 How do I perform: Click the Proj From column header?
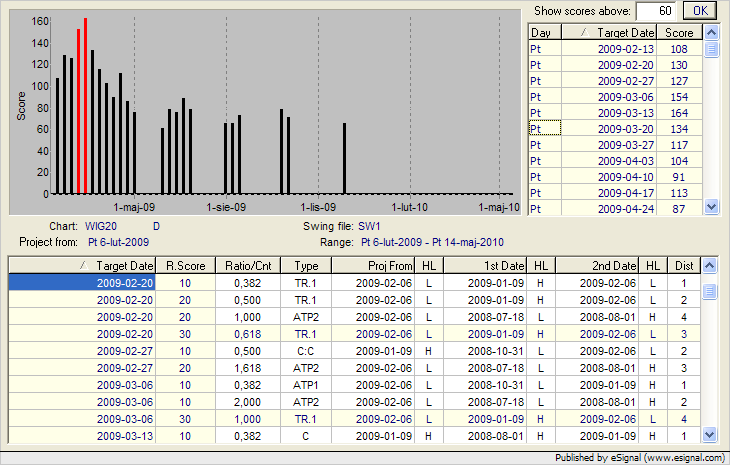(376, 265)
